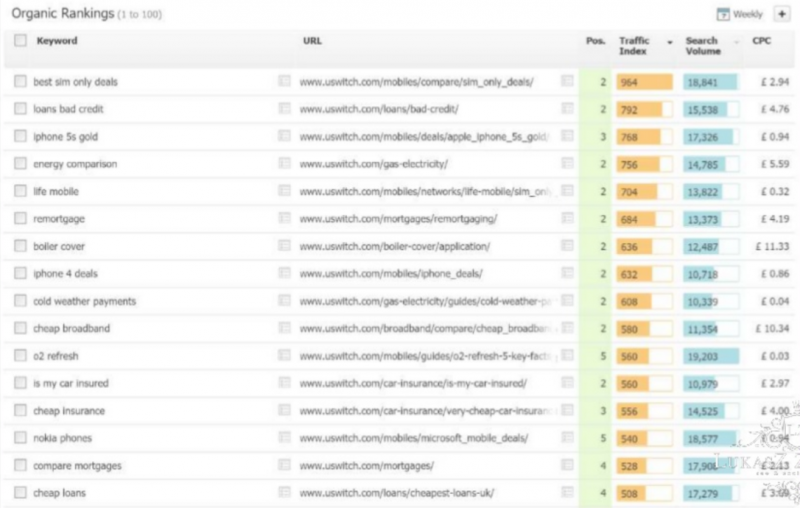
Task: Toggle the select-all Keyword header checkbox
Action: pyautogui.click(x=20, y=40)
